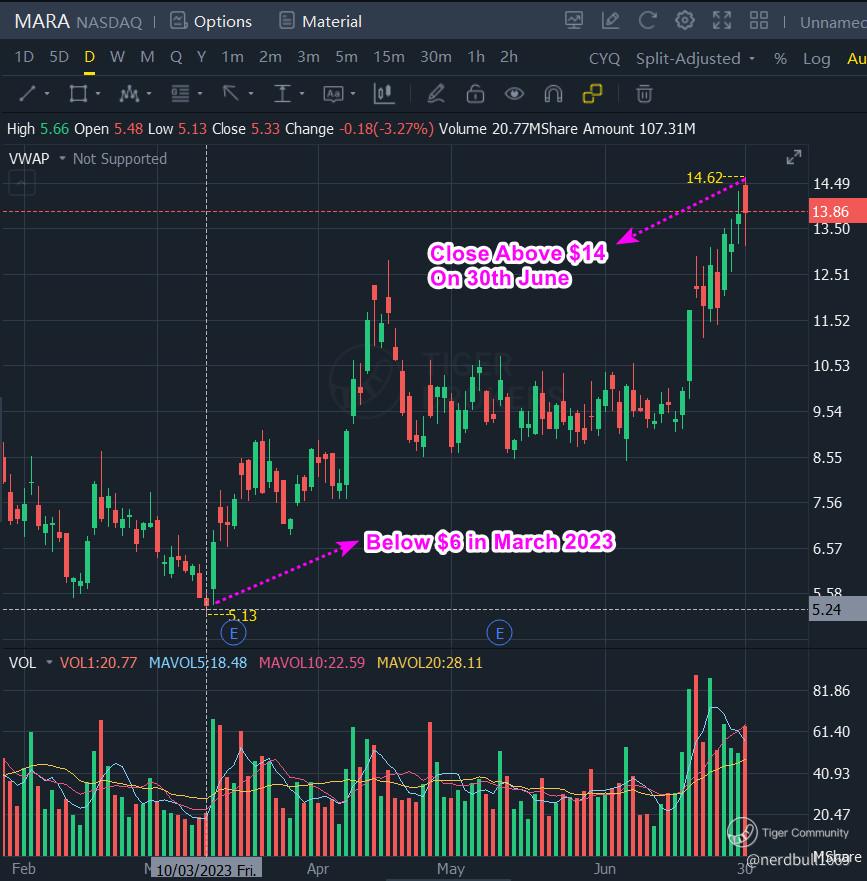Open the Options chain icon
Viewport: 867px width, 881px height.
pos(178,21)
